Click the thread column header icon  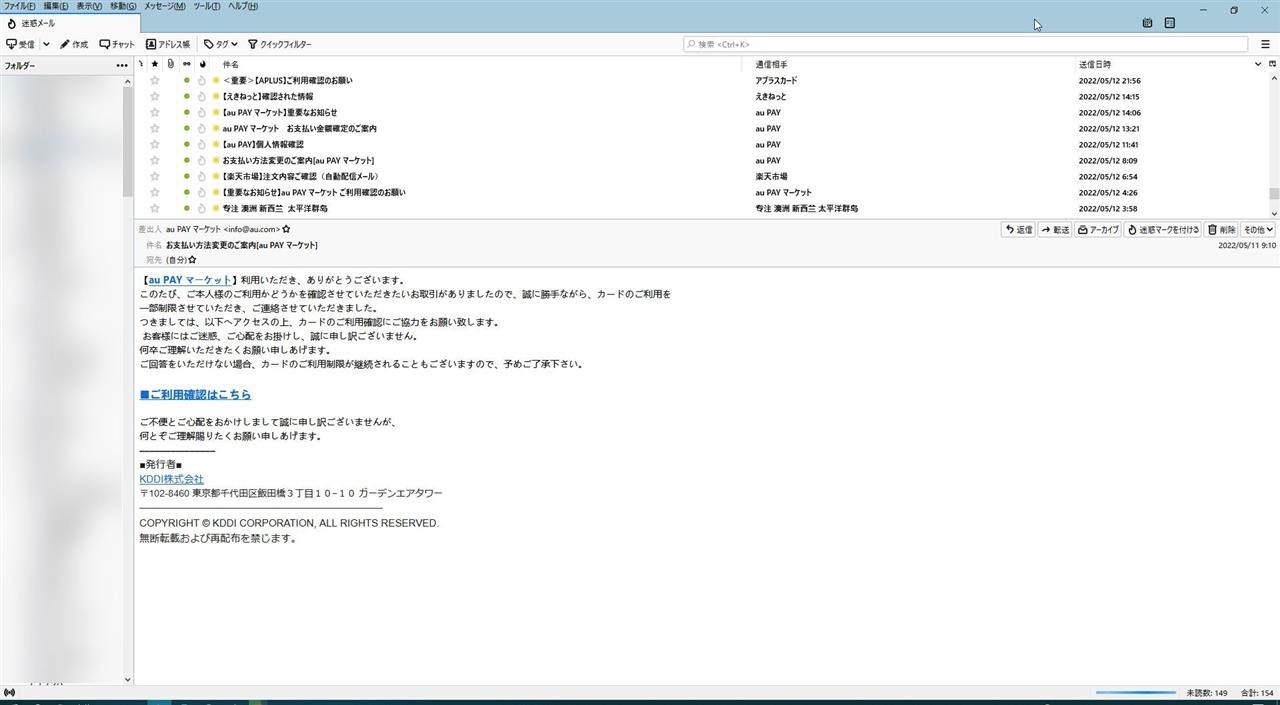click(x=141, y=65)
